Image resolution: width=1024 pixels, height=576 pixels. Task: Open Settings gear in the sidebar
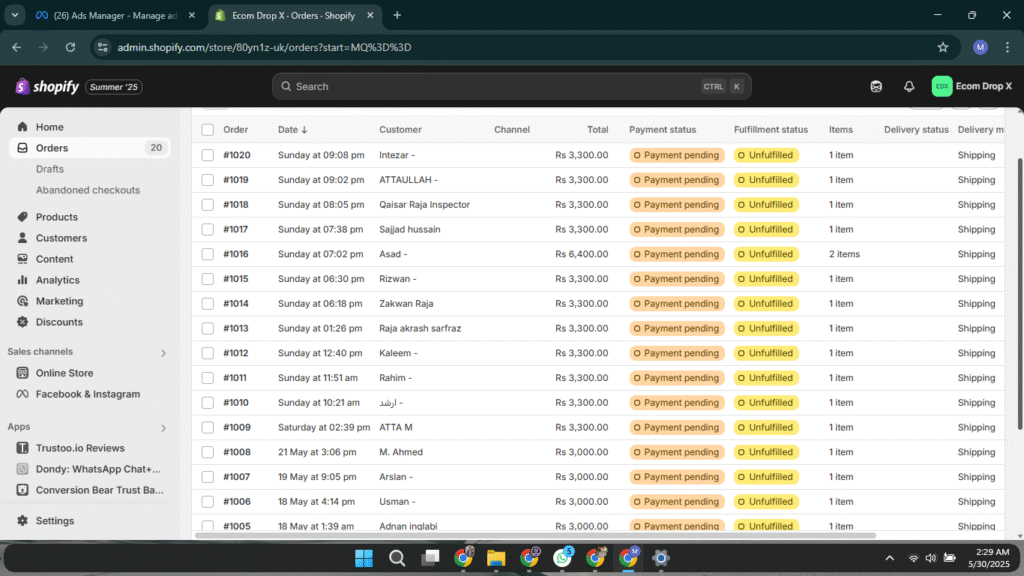[x=23, y=521]
